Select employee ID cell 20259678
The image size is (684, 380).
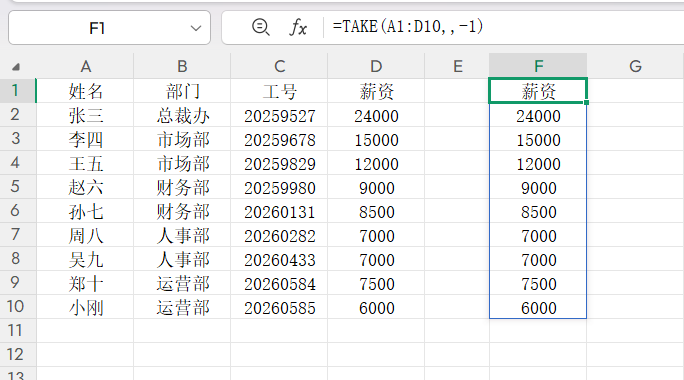[x=279, y=140]
